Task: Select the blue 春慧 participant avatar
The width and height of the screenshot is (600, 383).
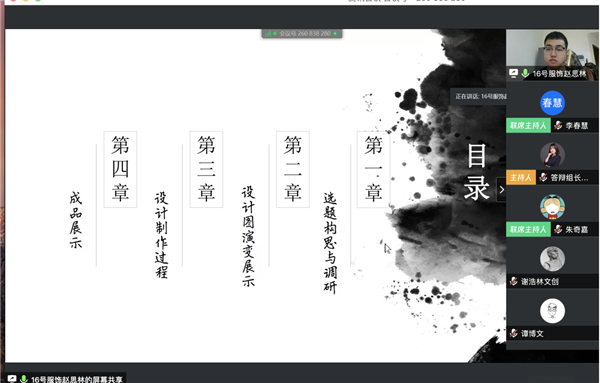Action: (552, 103)
